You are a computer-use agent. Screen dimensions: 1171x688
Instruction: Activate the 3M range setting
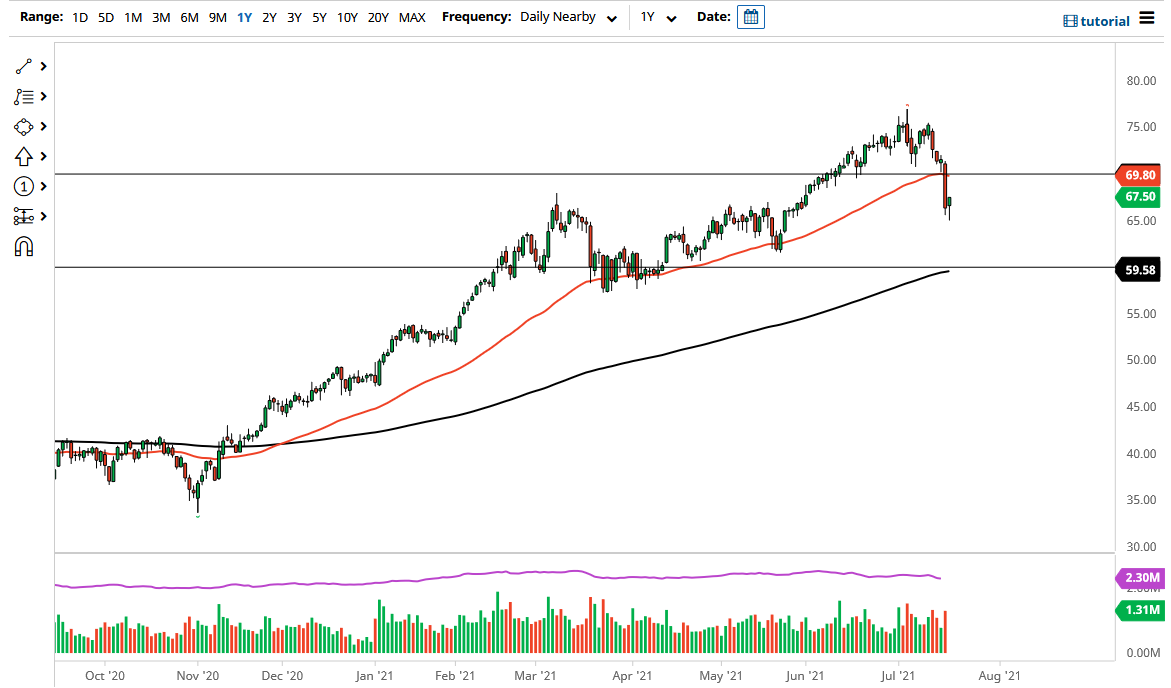(161, 17)
